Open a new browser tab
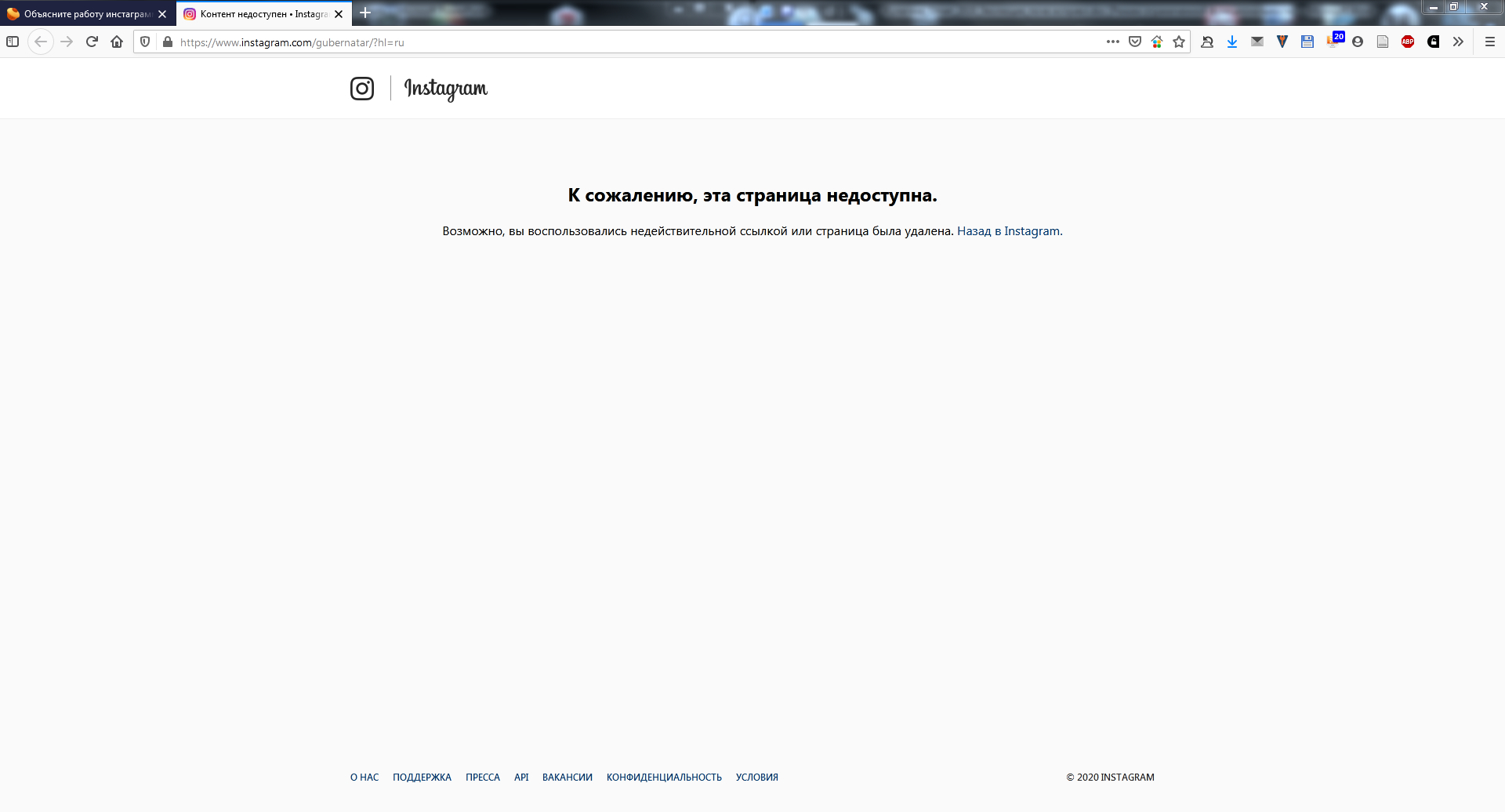Screen dimensions: 1505x812 pyautogui.click(x=365, y=13)
